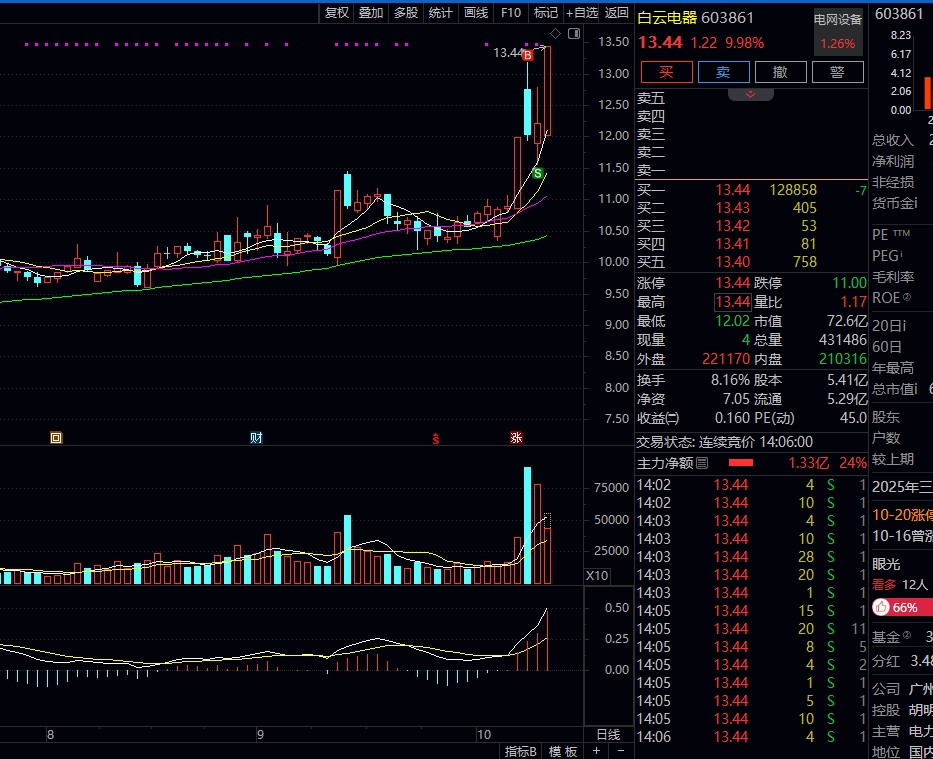Click the 603861 code in right panel

click(898, 14)
